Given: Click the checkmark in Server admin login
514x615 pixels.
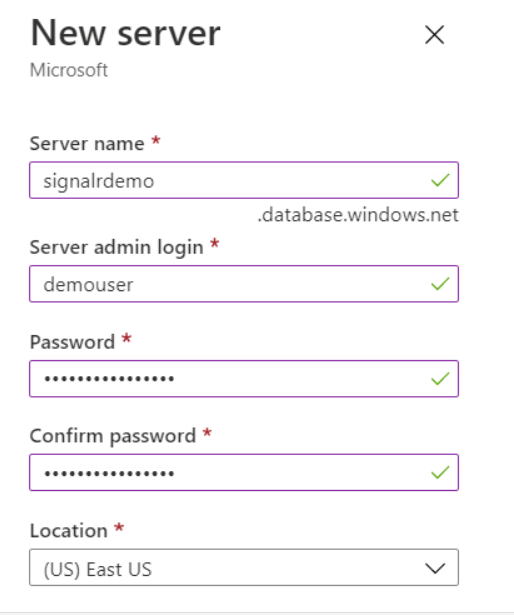Looking at the screenshot, I should [x=440, y=284].
